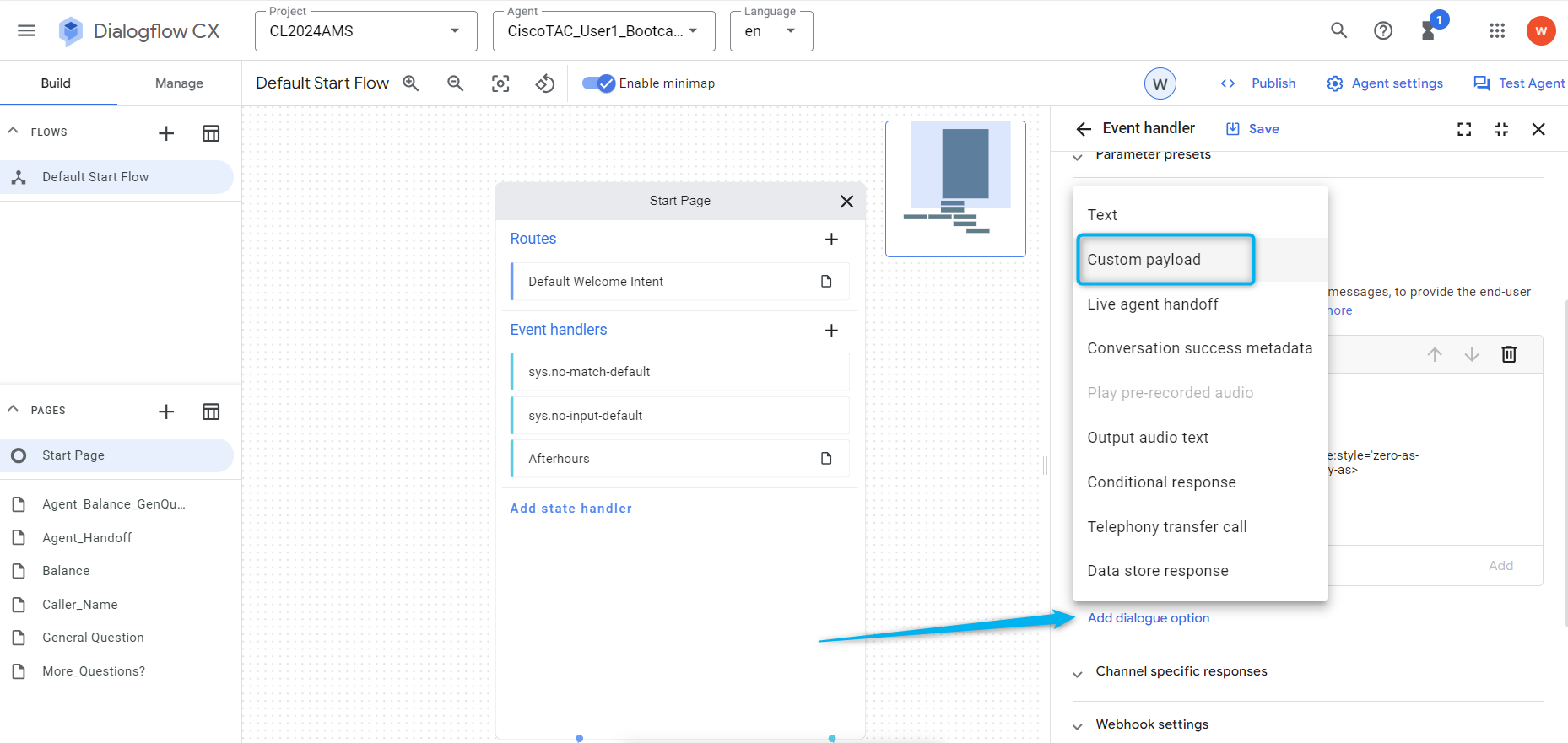Image resolution: width=1568 pixels, height=743 pixels.
Task: Move the response up
Action: (1435, 354)
